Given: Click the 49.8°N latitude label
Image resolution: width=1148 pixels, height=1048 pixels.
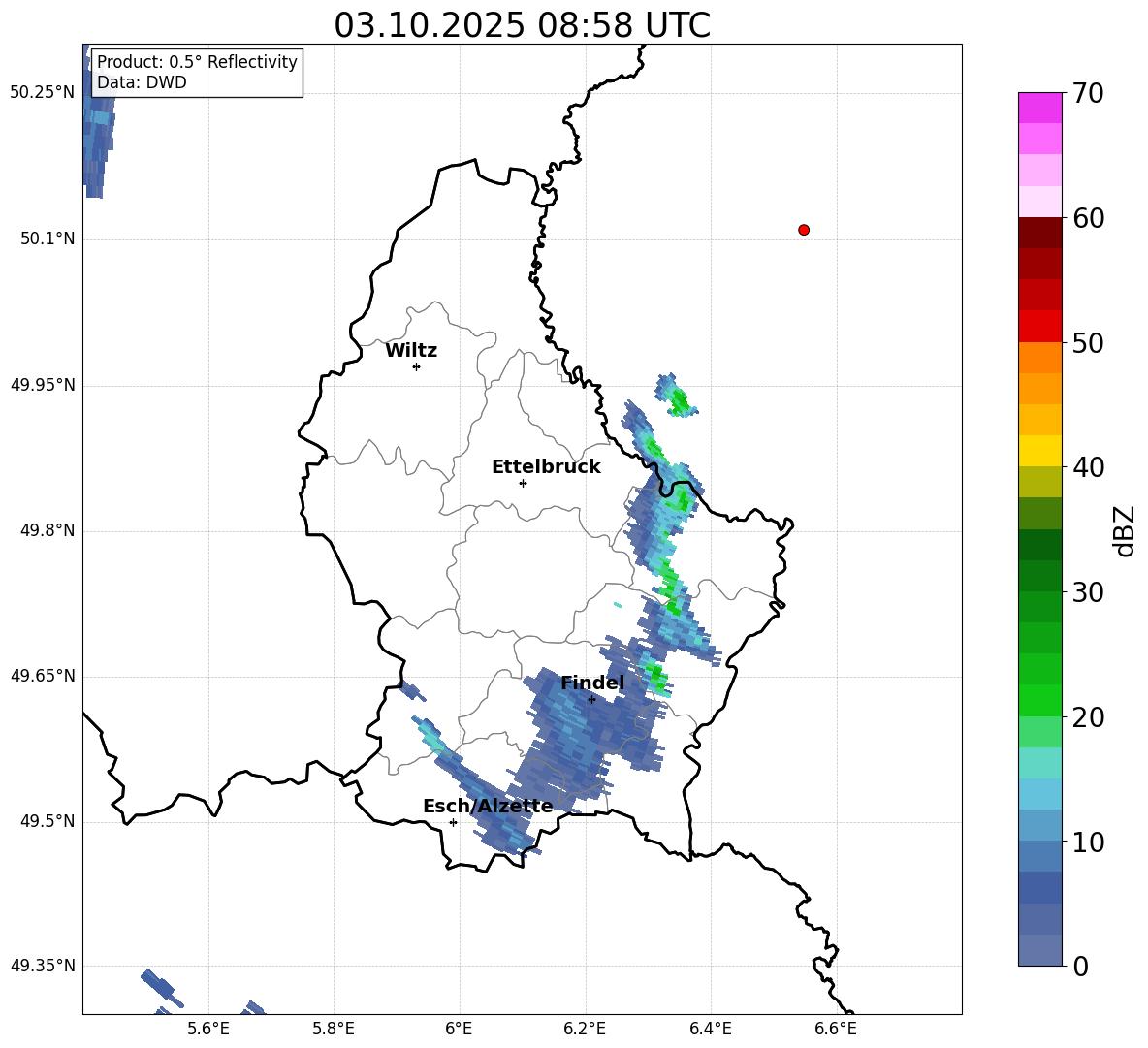Looking at the screenshot, I should point(48,530).
